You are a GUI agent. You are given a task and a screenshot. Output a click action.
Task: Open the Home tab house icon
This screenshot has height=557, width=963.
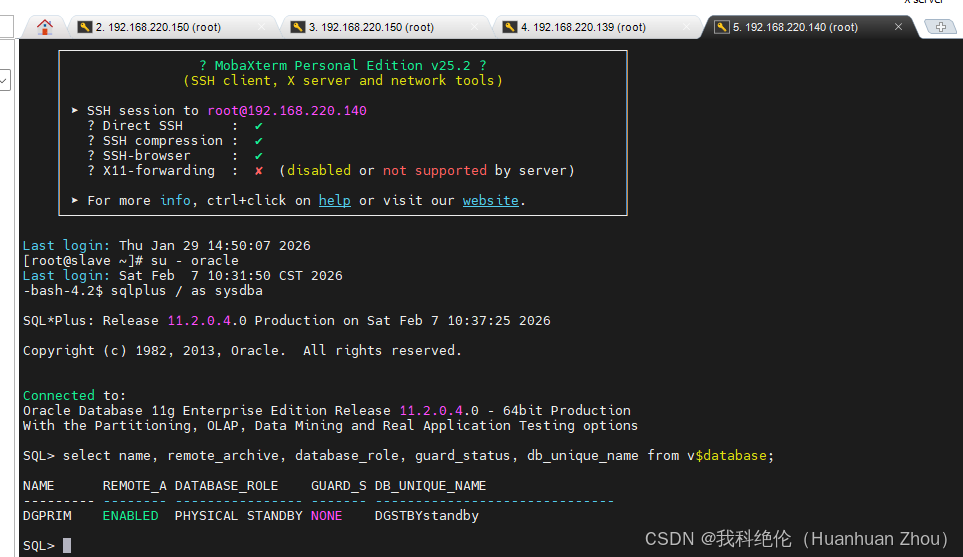(44, 27)
